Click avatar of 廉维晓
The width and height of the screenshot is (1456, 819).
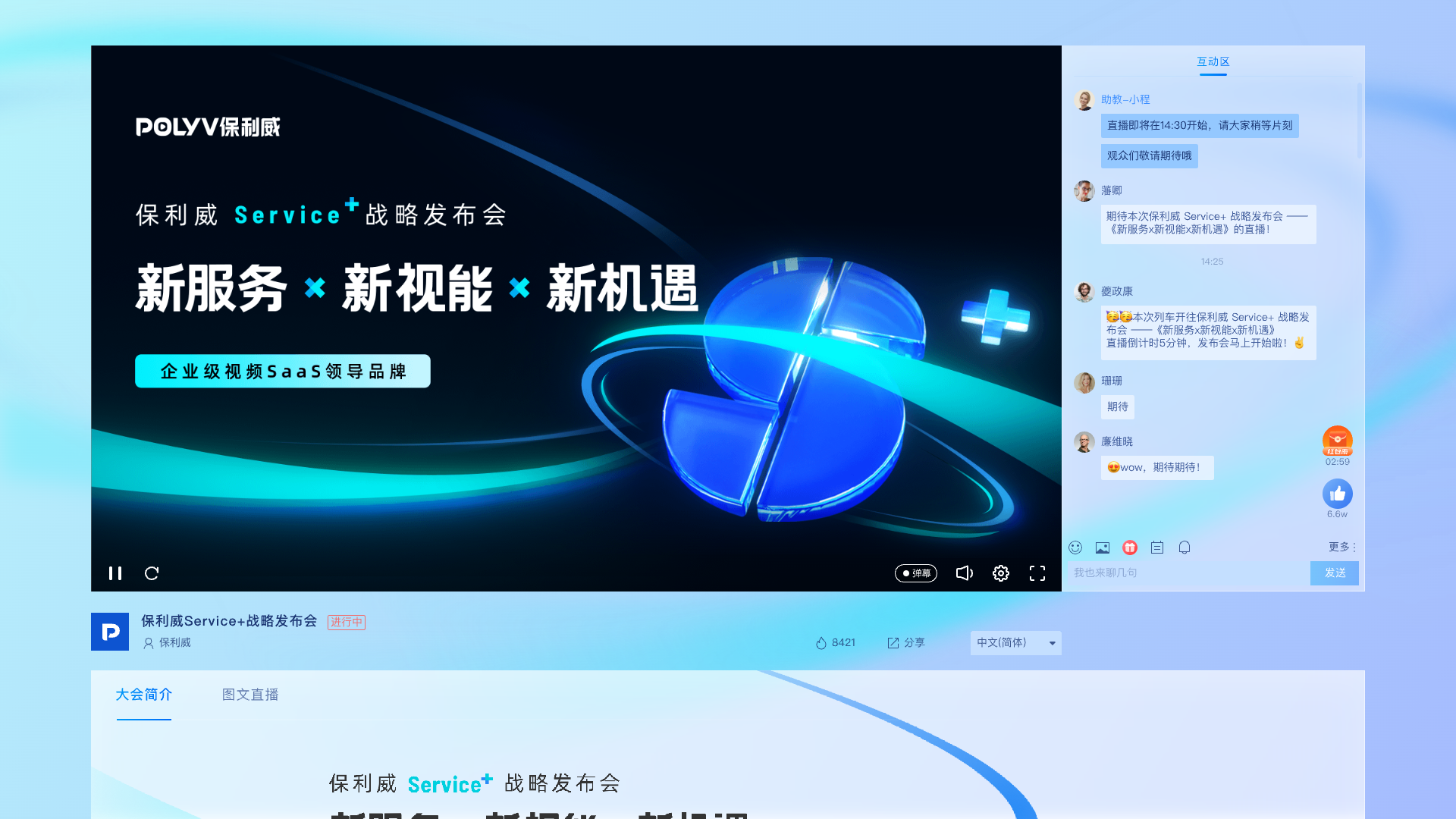[x=1084, y=442]
